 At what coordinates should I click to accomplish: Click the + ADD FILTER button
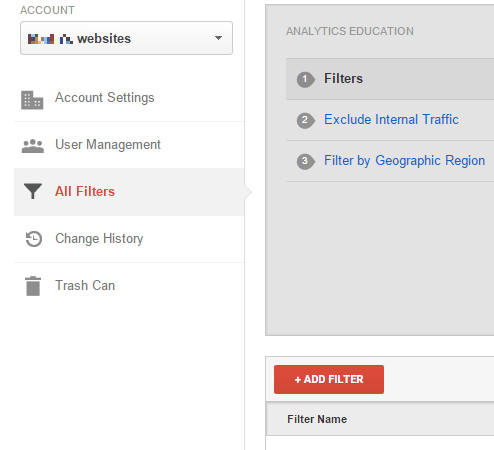[x=329, y=379]
